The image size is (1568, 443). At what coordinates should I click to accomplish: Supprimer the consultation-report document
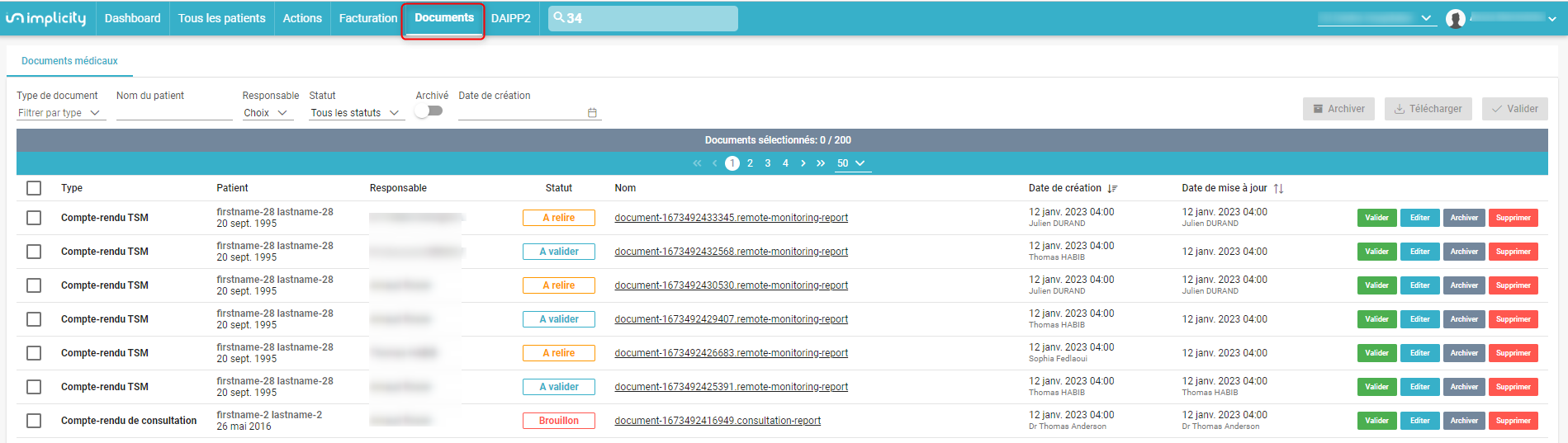[1514, 421]
